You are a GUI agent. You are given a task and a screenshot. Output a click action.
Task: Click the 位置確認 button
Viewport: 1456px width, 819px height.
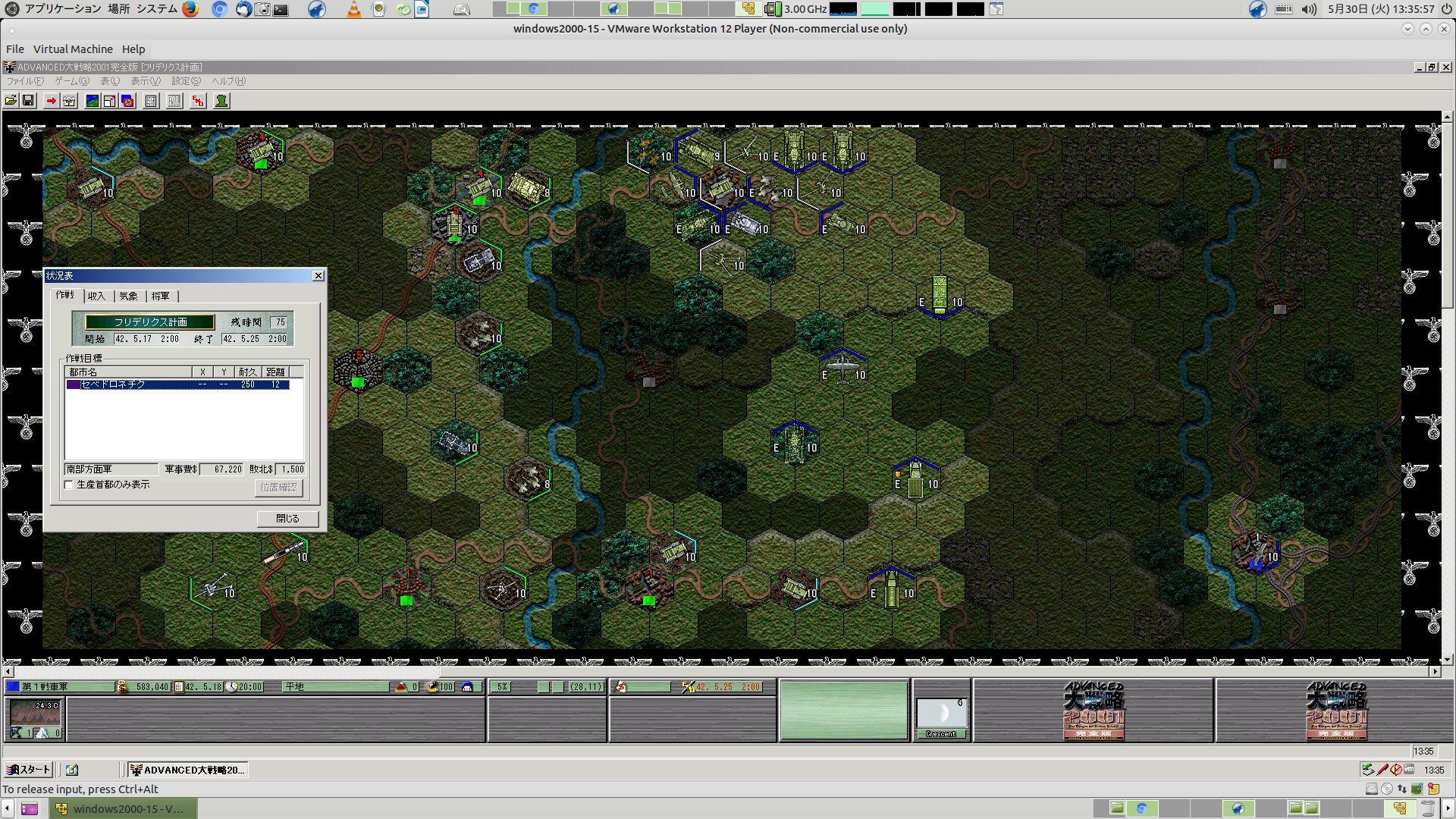click(279, 488)
